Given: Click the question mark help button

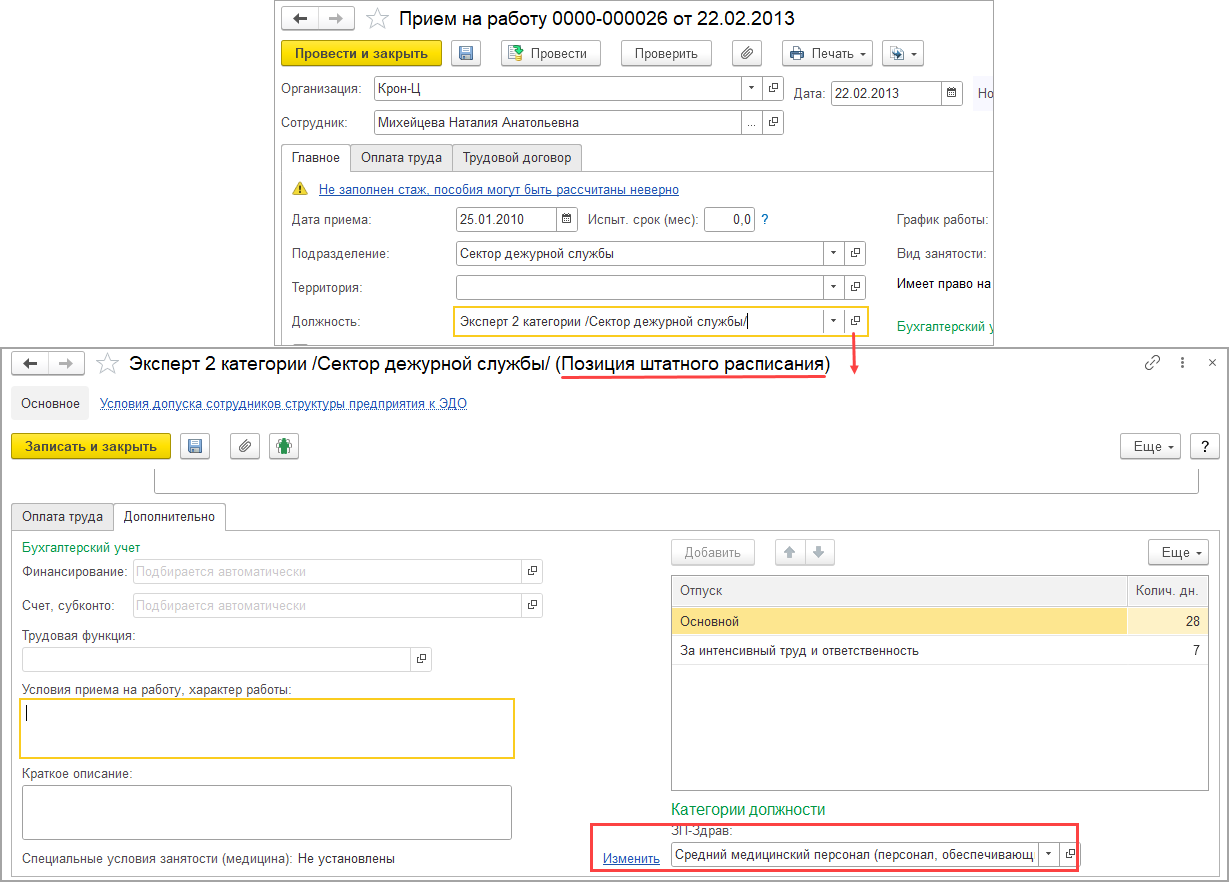Looking at the screenshot, I should 1205,446.
